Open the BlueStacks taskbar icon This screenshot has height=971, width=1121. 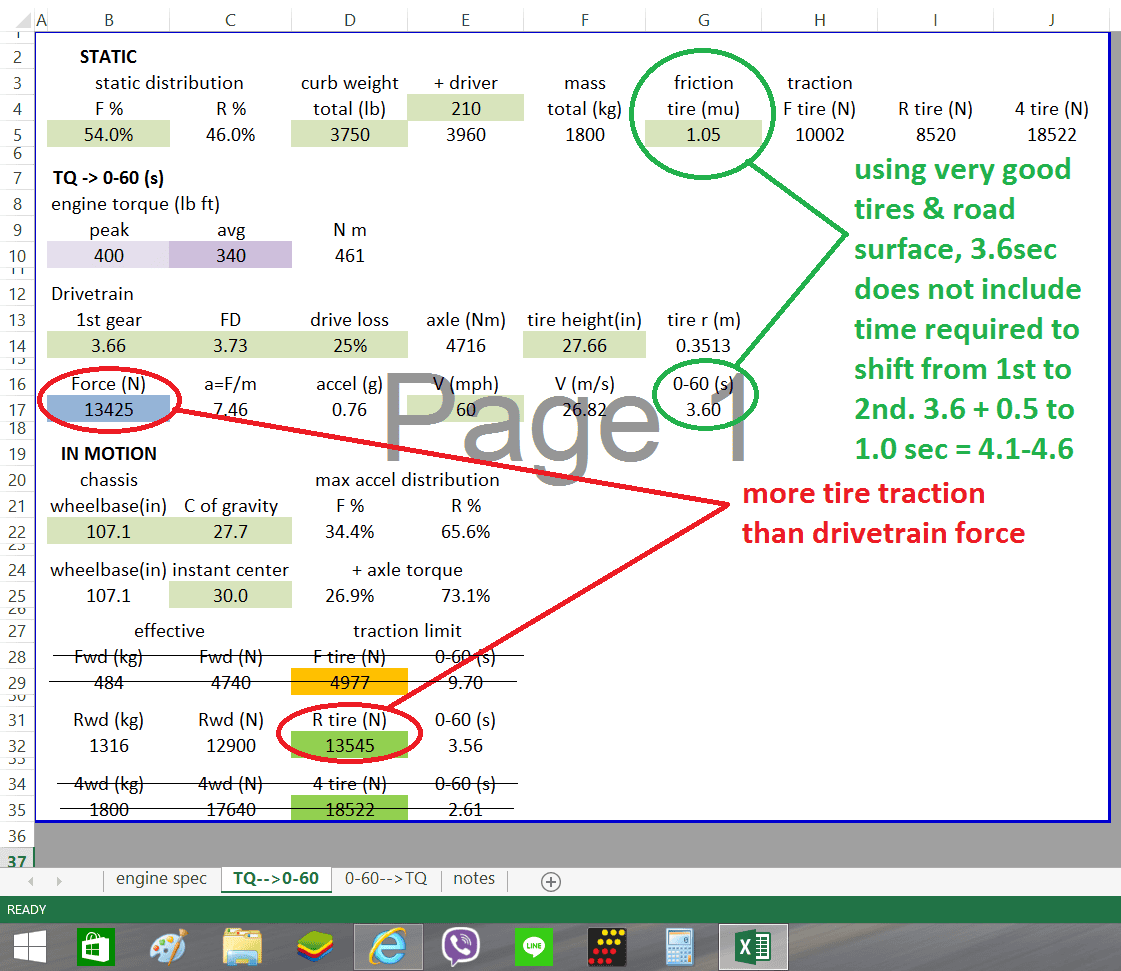315,947
